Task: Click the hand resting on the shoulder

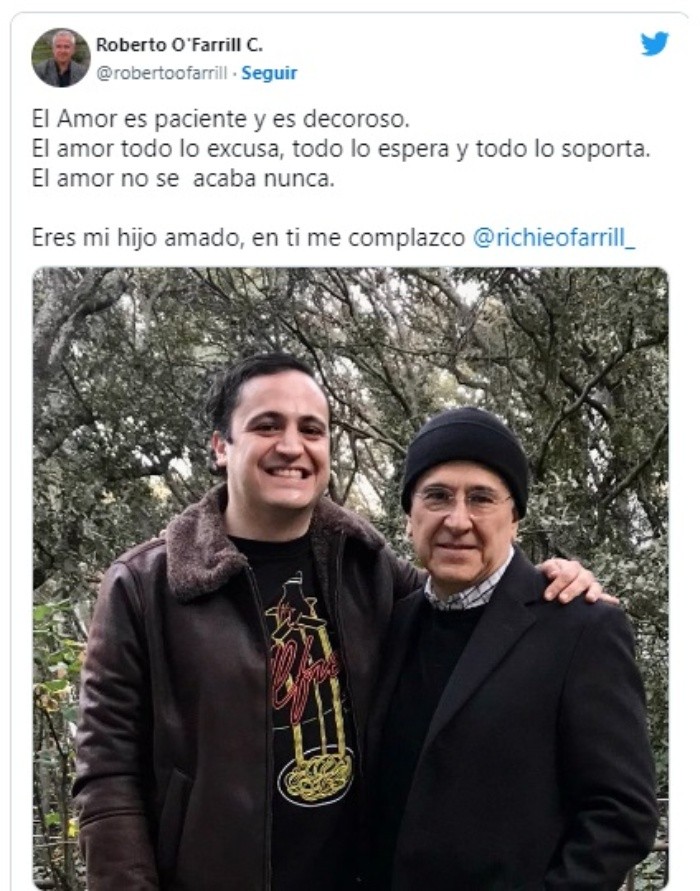Action: 574,581
